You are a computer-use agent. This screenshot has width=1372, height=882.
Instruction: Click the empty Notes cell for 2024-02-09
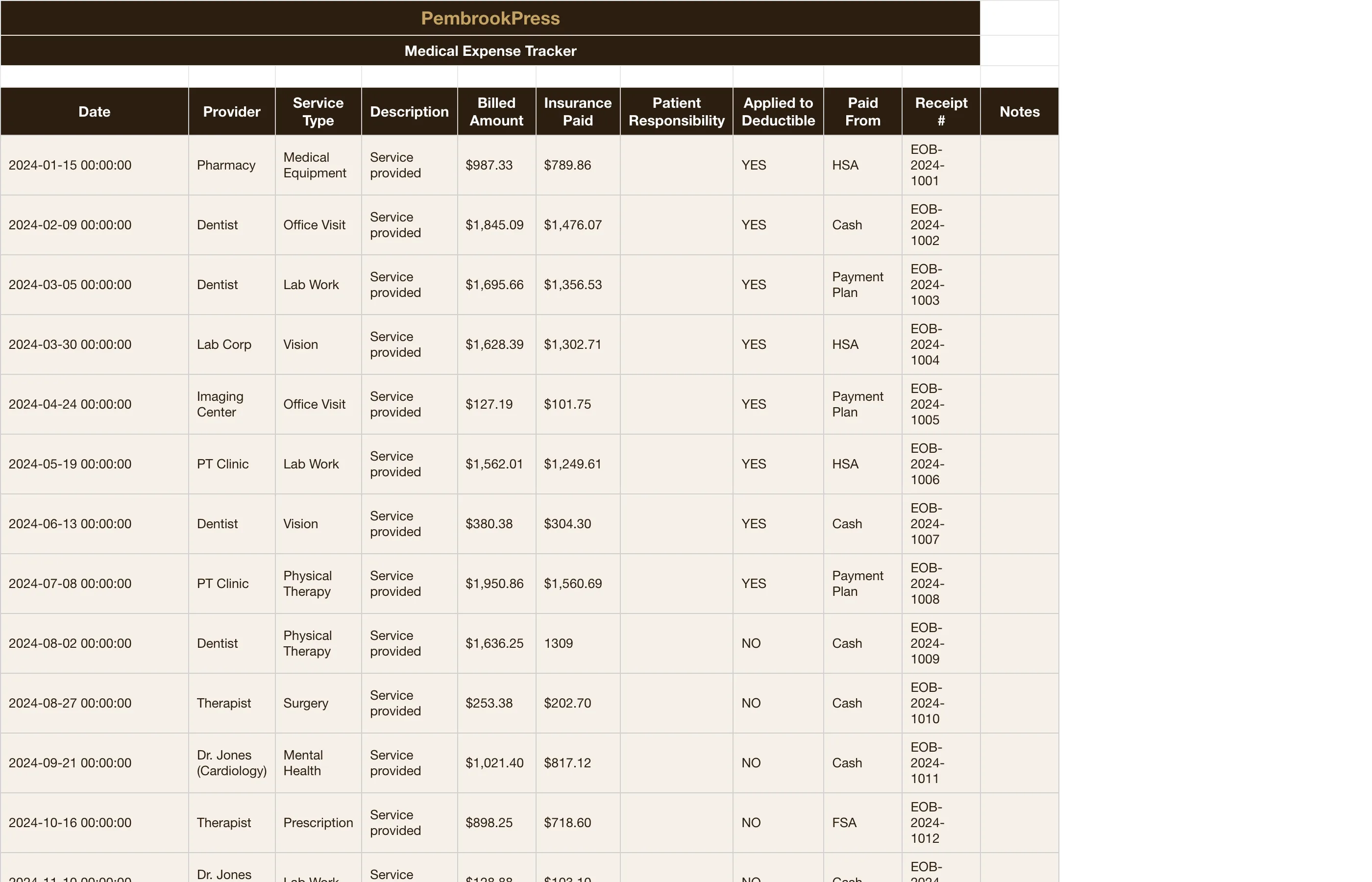click(1019, 225)
